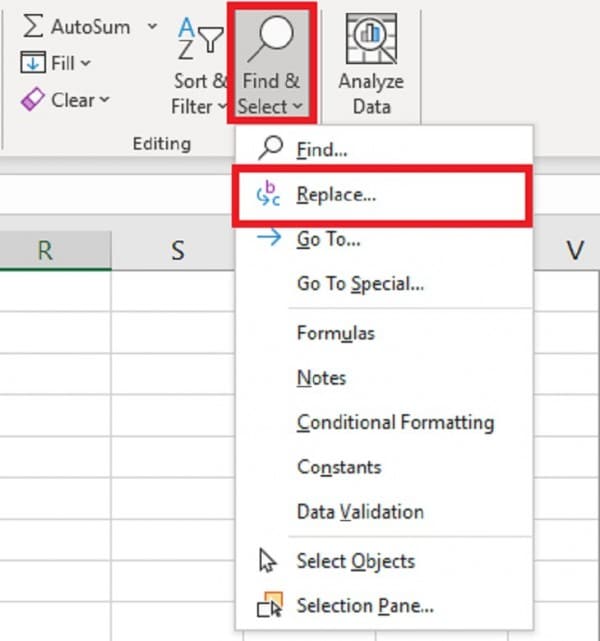
Task: Click the Selection Pane icon
Action: 270,605
